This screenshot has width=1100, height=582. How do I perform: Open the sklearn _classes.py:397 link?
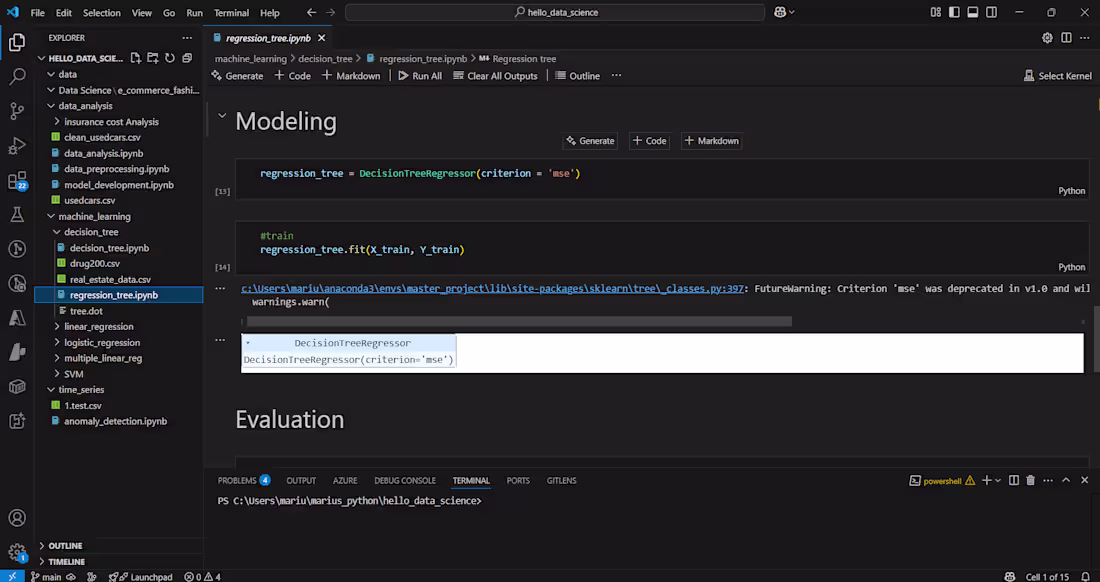492,288
